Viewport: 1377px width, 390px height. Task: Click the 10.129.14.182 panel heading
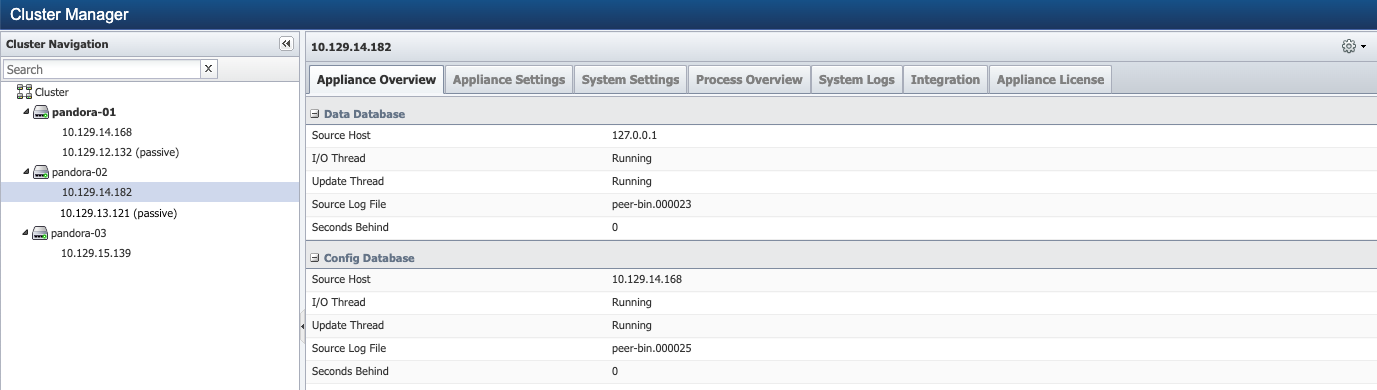[x=351, y=47]
